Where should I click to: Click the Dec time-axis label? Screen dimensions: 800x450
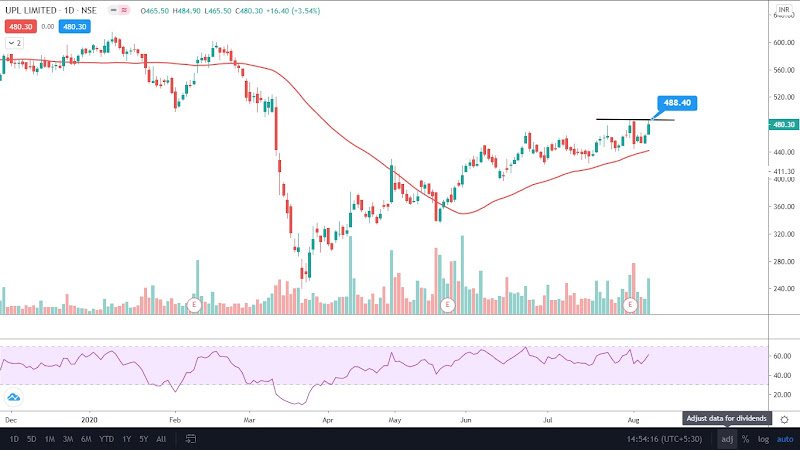(x=11, y=420)
